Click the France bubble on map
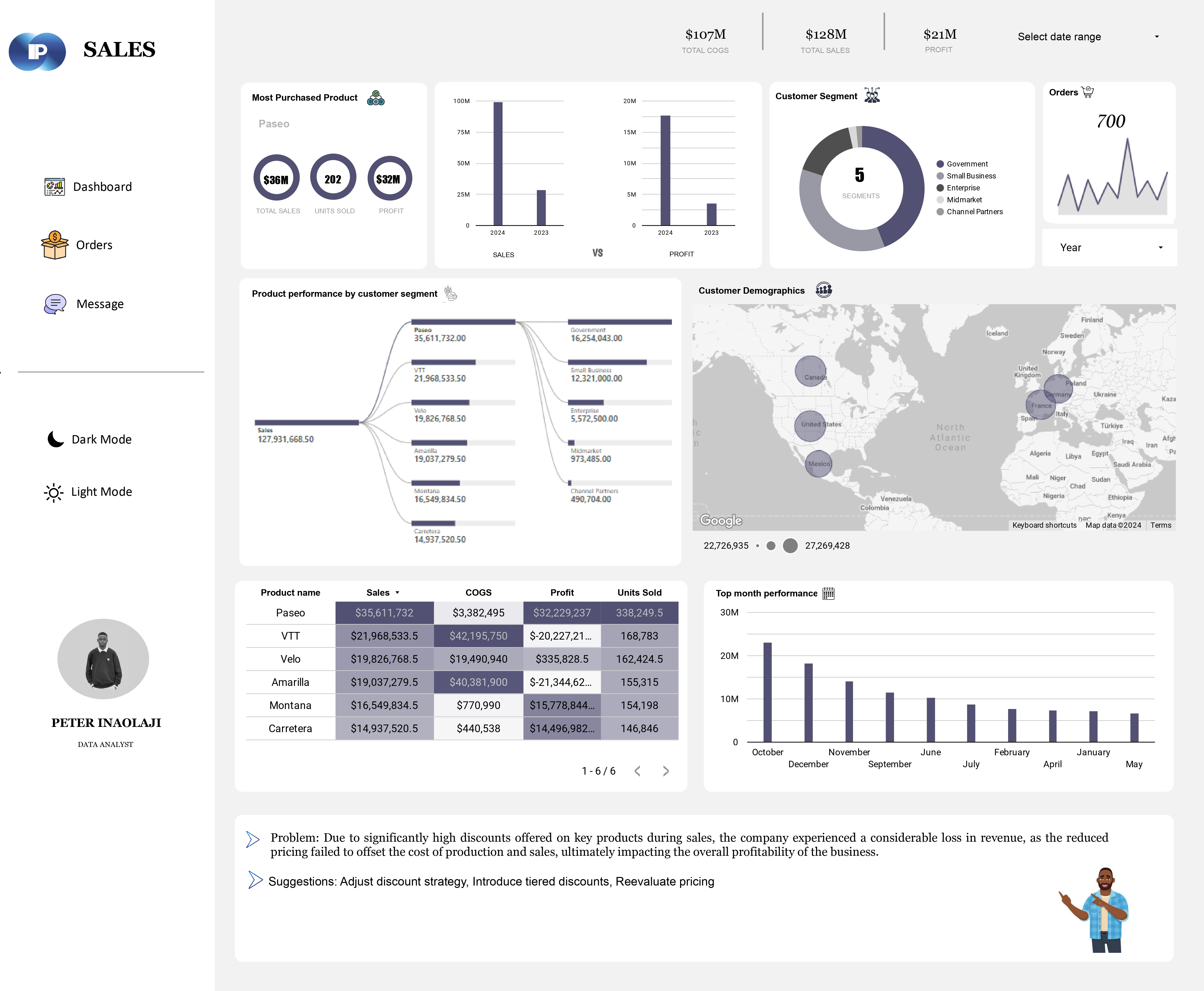1204x991 pixels. (x=1041, y=405)
